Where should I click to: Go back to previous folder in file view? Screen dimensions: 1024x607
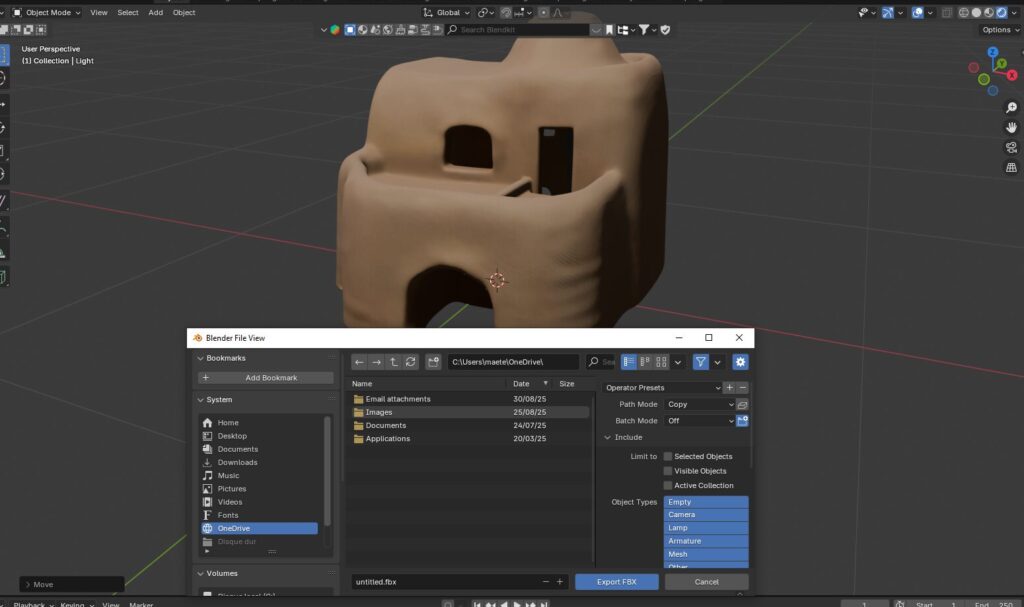click(x=359, y=362)
